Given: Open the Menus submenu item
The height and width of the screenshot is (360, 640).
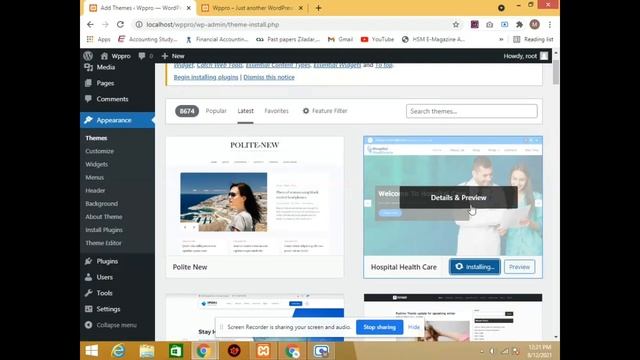Looking at the screenshot, I should point(95,177).
